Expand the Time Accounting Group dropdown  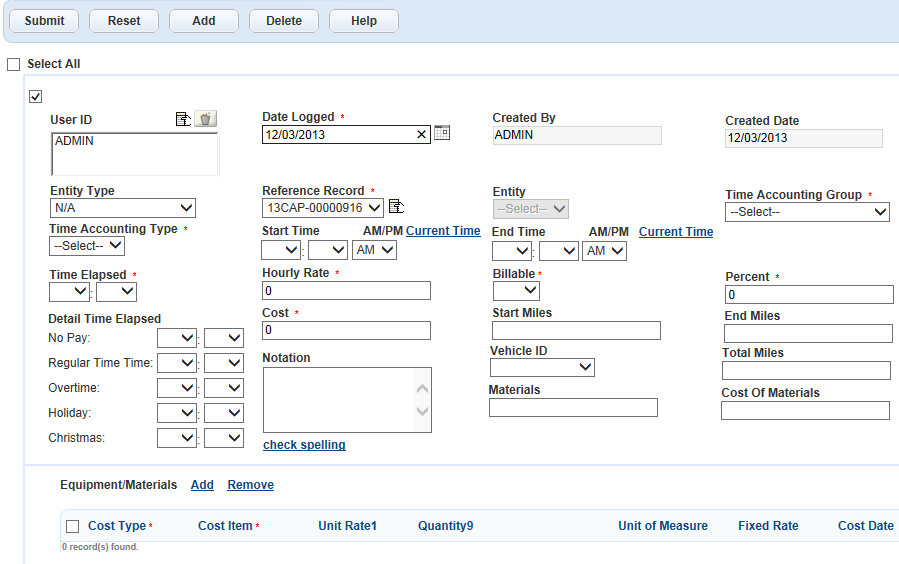(807, 212)
